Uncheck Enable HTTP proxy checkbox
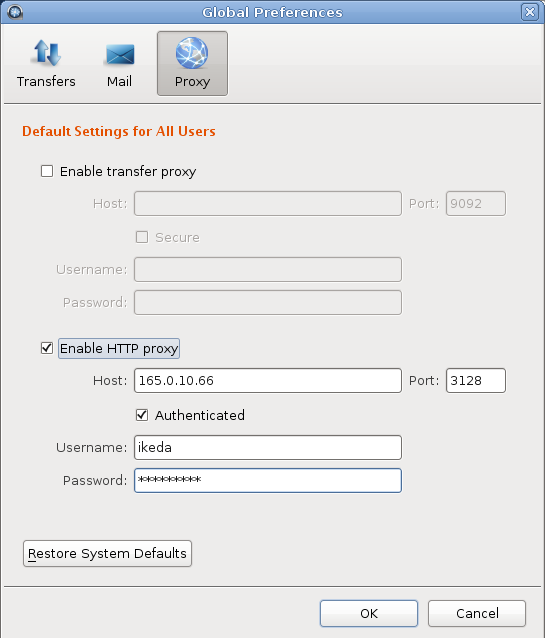This screenshot has height=638, width=545. 47,348
